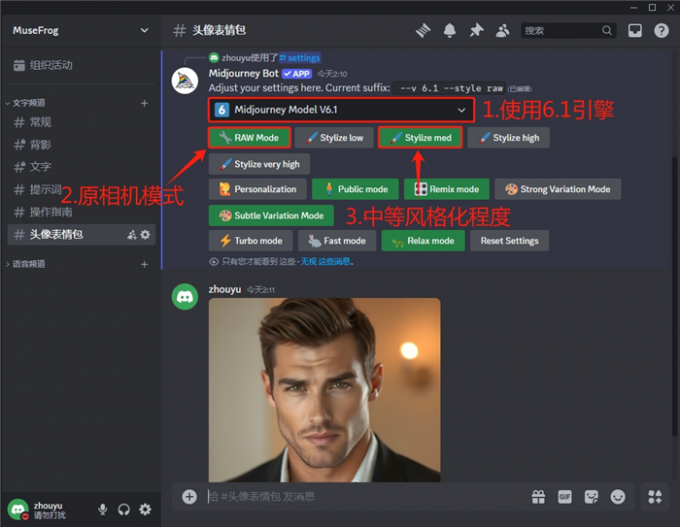The height and width of the screenshot is (527, 680).
Task: Click the settings command link
Action: (x=300, y=58)
